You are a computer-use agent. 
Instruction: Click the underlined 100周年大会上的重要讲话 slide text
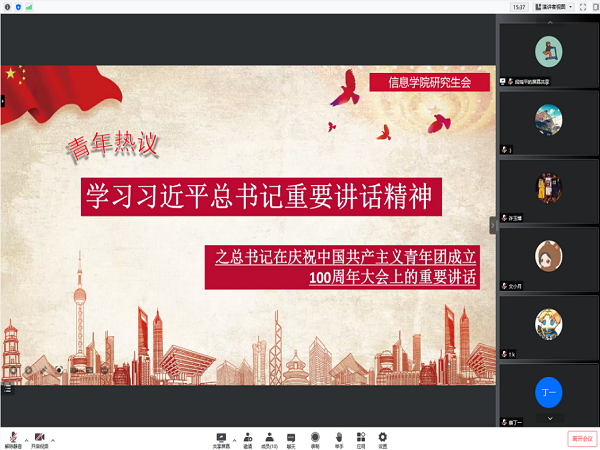(392, 277)
